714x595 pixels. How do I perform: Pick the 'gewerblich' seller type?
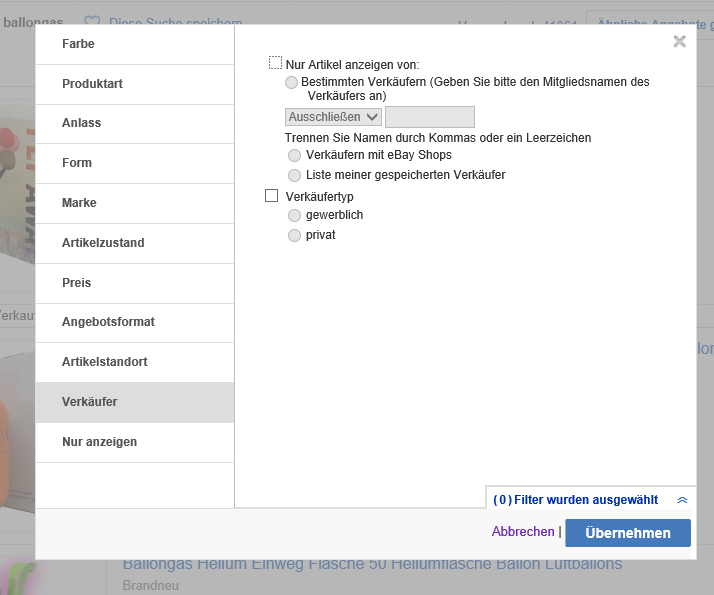click(x=294, y=215)
